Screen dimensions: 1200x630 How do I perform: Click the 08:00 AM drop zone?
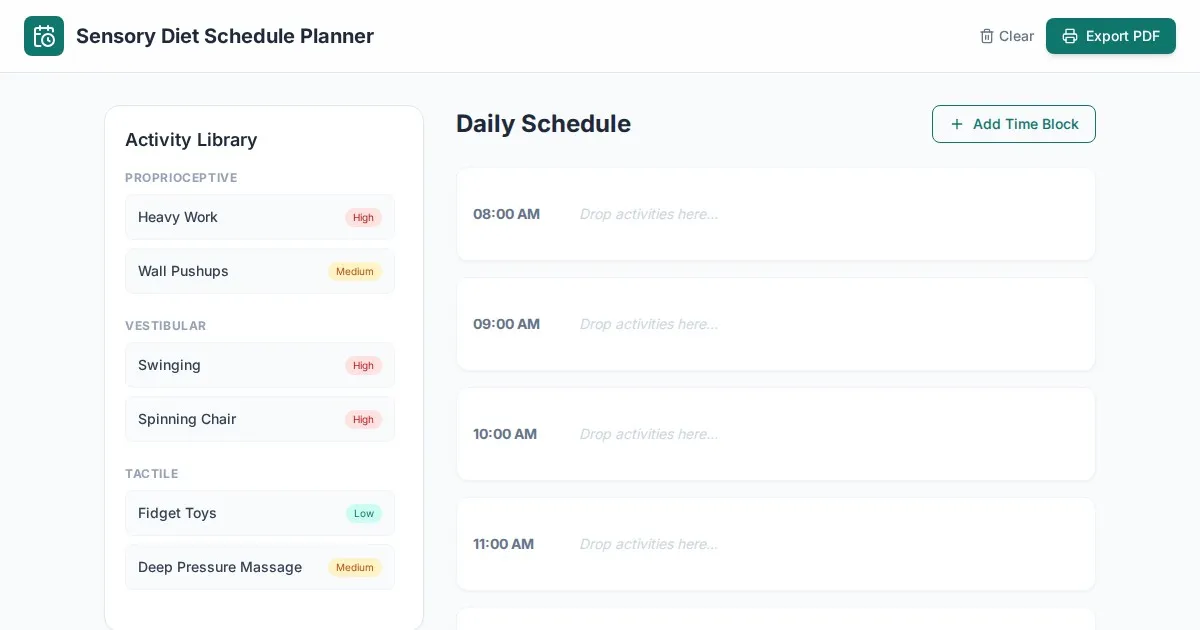830,214
